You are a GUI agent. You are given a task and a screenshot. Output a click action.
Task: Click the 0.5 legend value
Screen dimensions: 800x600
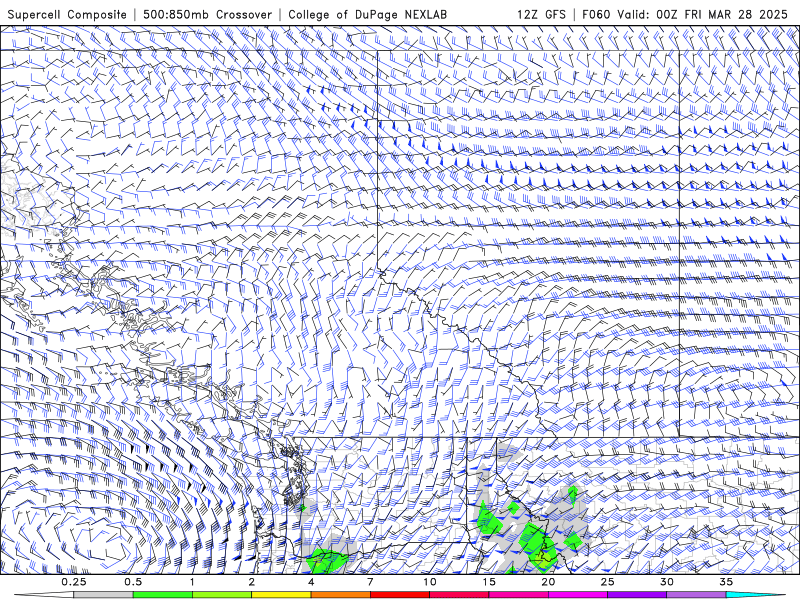point(133,582)
